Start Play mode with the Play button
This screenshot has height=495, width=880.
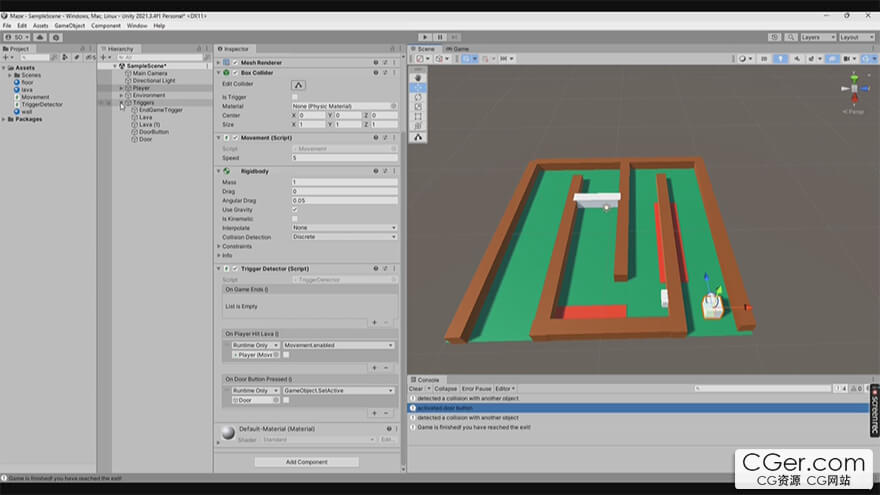tap(425, 37)
